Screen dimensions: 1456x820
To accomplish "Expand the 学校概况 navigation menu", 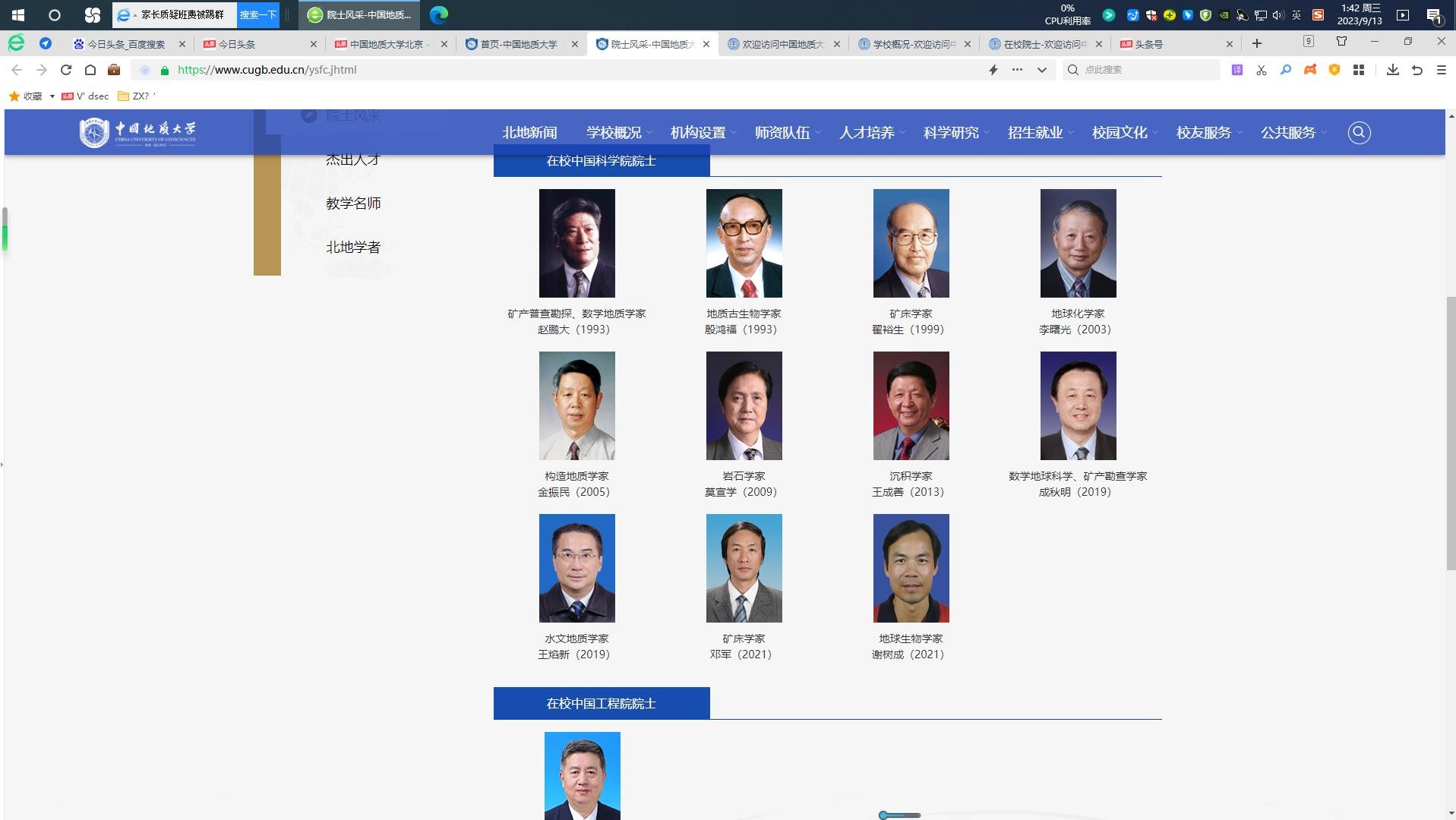I will pyautogui.click(x=618, y=133).
